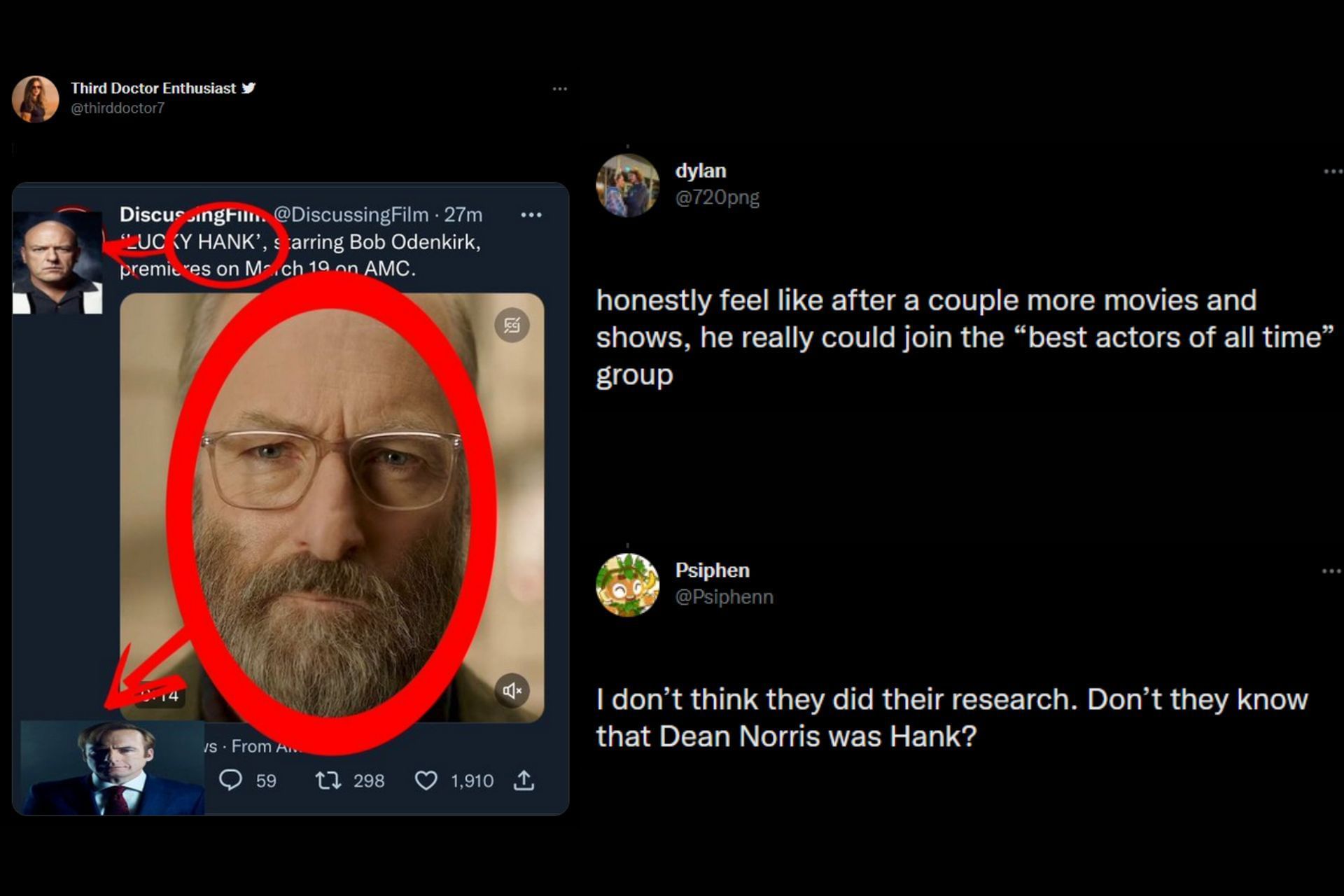
Task: Click the Twitter bird badge beside Enthusiast
Action: tap(248, 88)
